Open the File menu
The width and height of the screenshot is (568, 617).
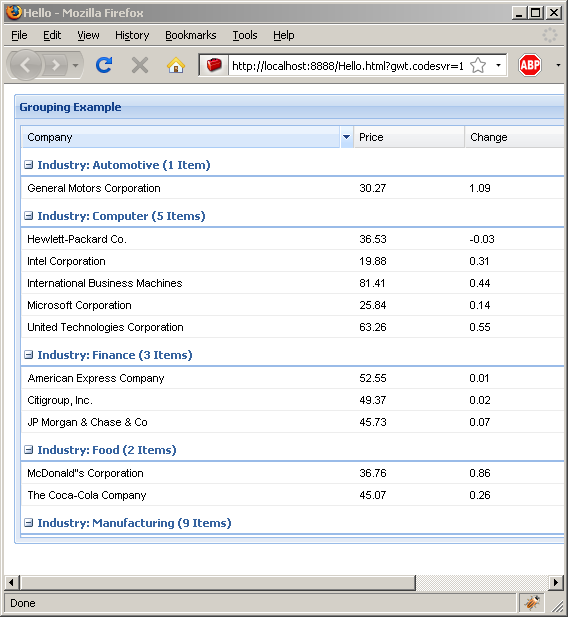[19, 35]
